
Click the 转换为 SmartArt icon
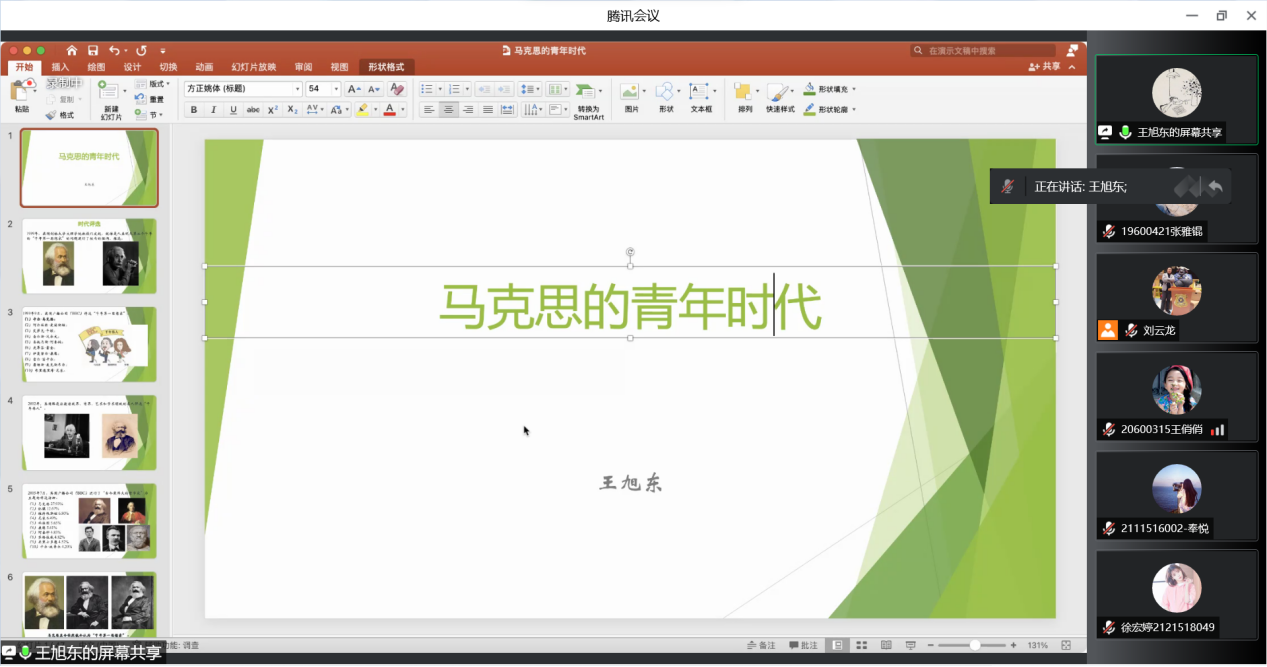pos(587,96)
